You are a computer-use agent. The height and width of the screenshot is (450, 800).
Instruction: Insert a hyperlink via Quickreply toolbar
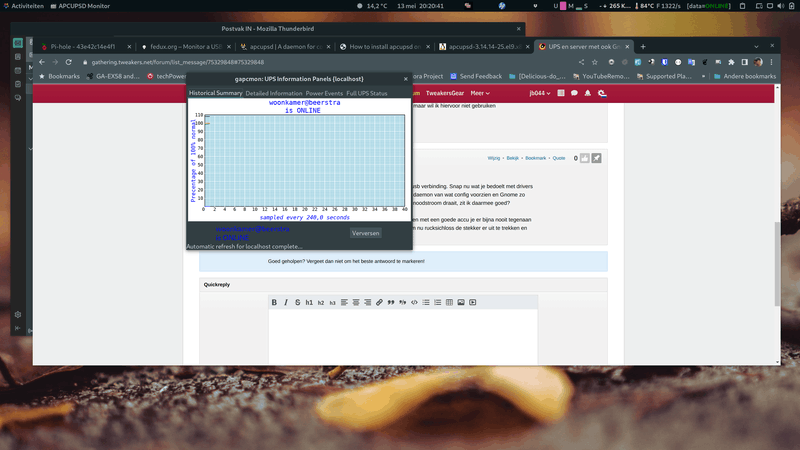(379, 303)
